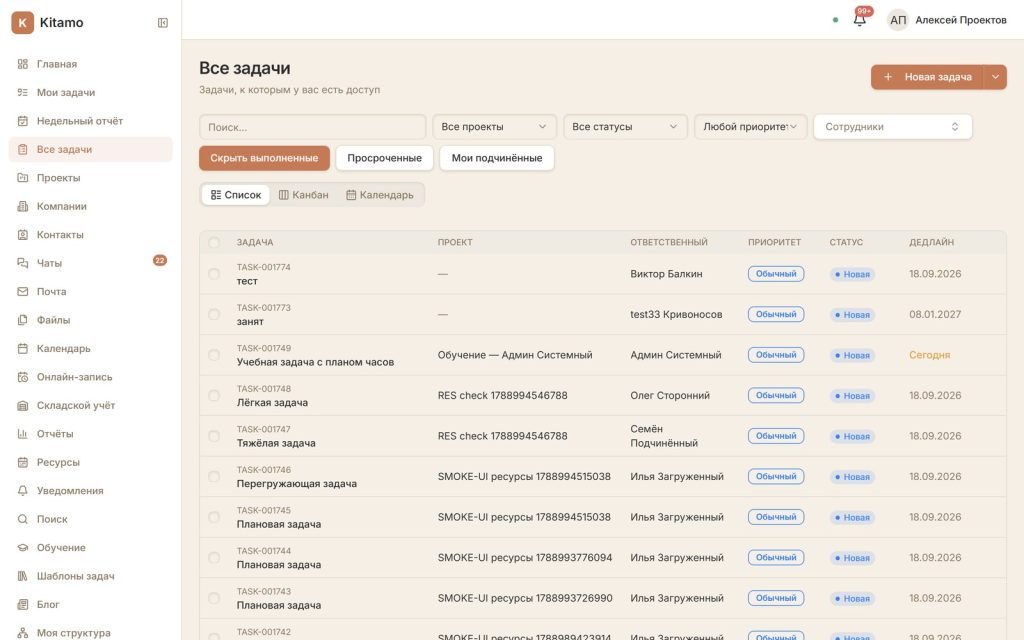1024x640 pixels.
Task: Open the Сотрудники selector
Action: point(892,127)
